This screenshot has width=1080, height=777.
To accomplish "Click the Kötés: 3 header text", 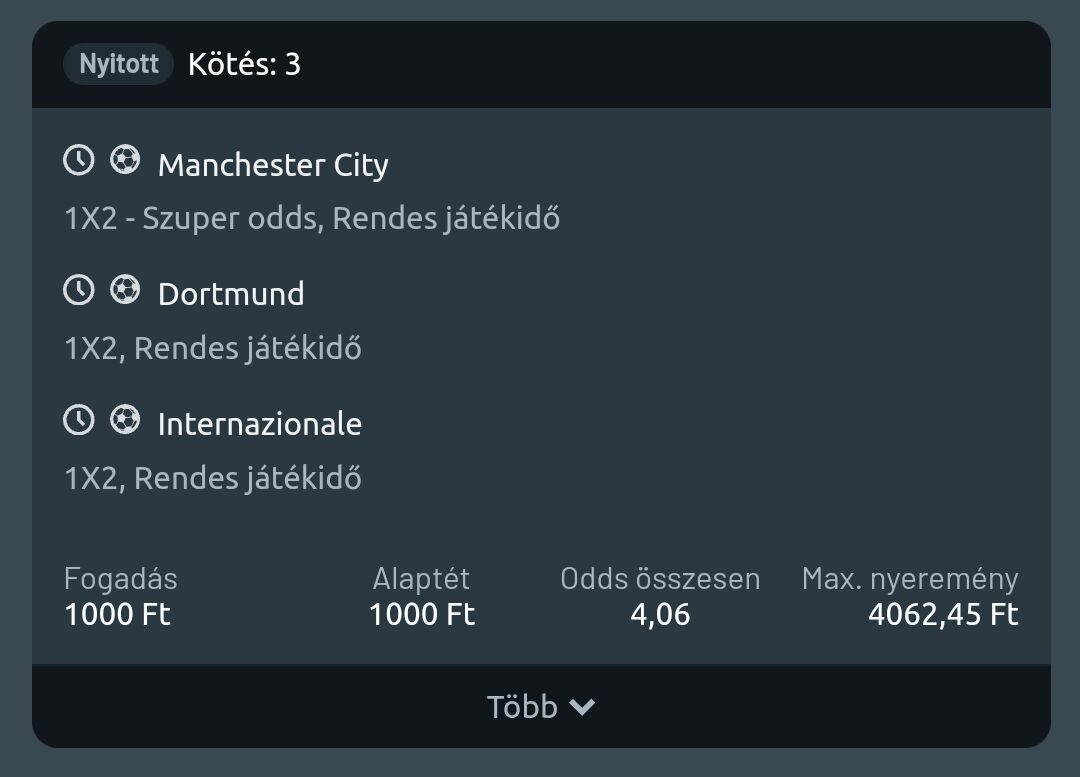I will click(x=244, y=65).
